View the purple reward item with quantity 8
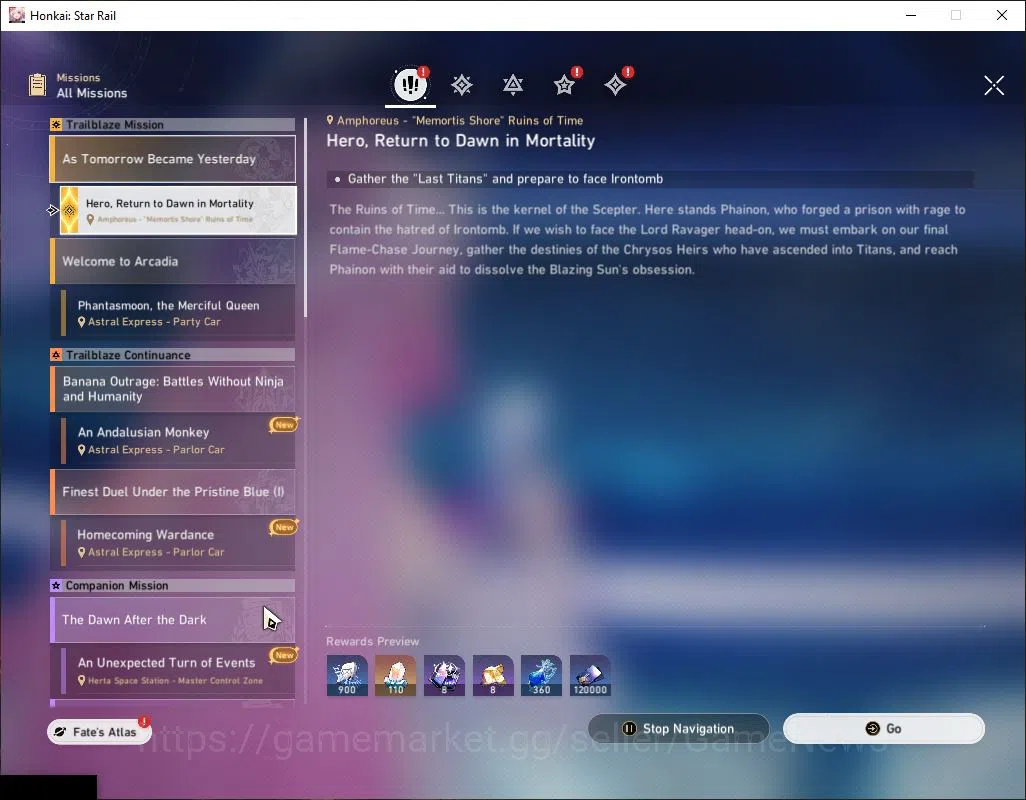 pyautogui.click(x=444, y=675)
